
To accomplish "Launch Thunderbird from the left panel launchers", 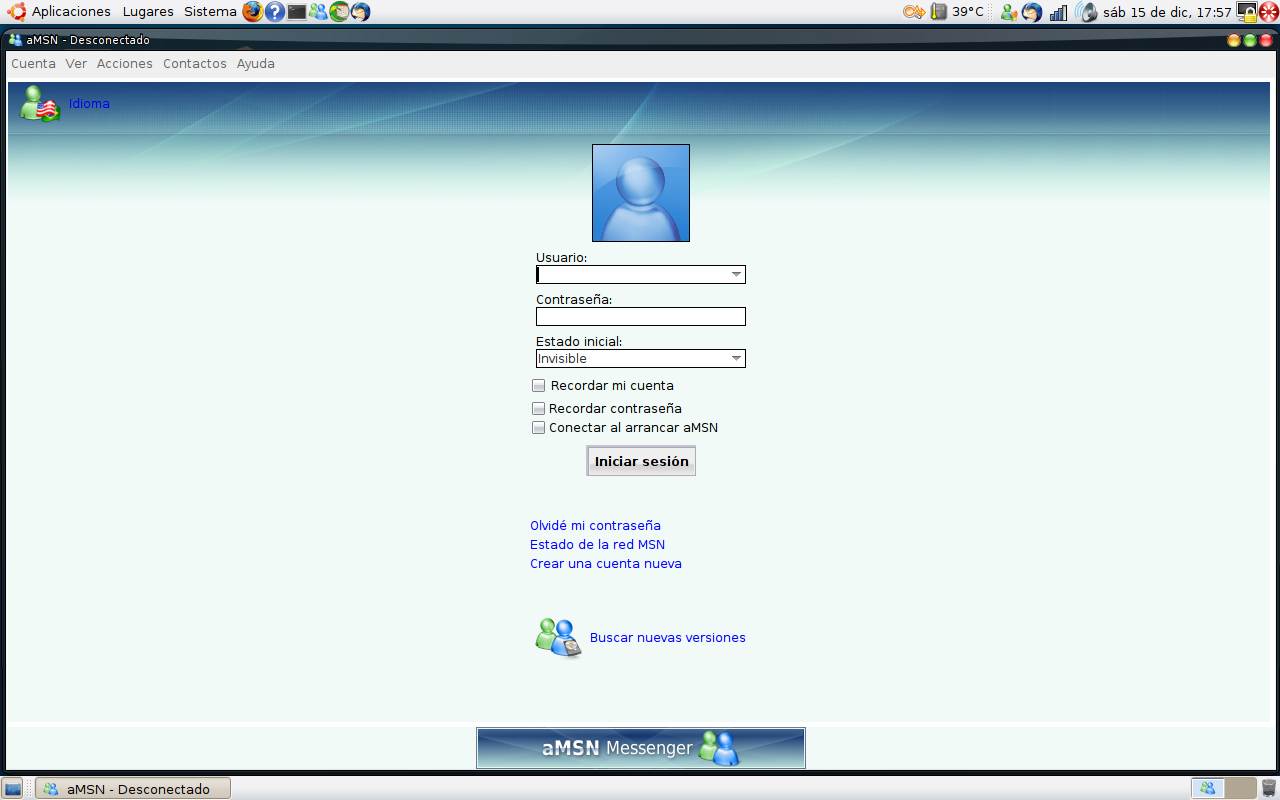I will point(360,12).
